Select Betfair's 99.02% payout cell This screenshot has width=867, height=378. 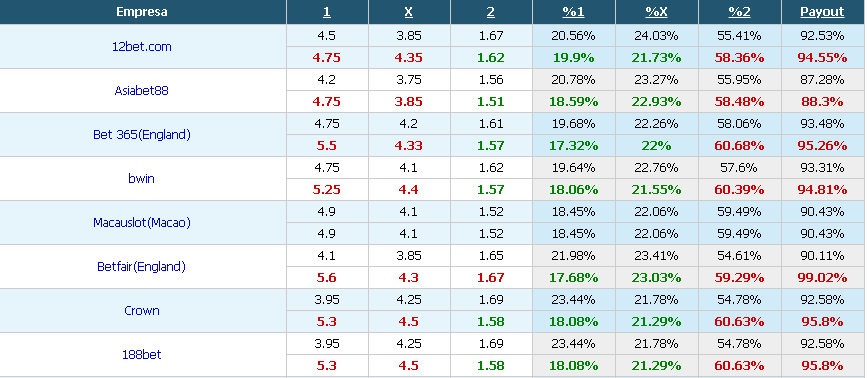click(x=822, y=277)
